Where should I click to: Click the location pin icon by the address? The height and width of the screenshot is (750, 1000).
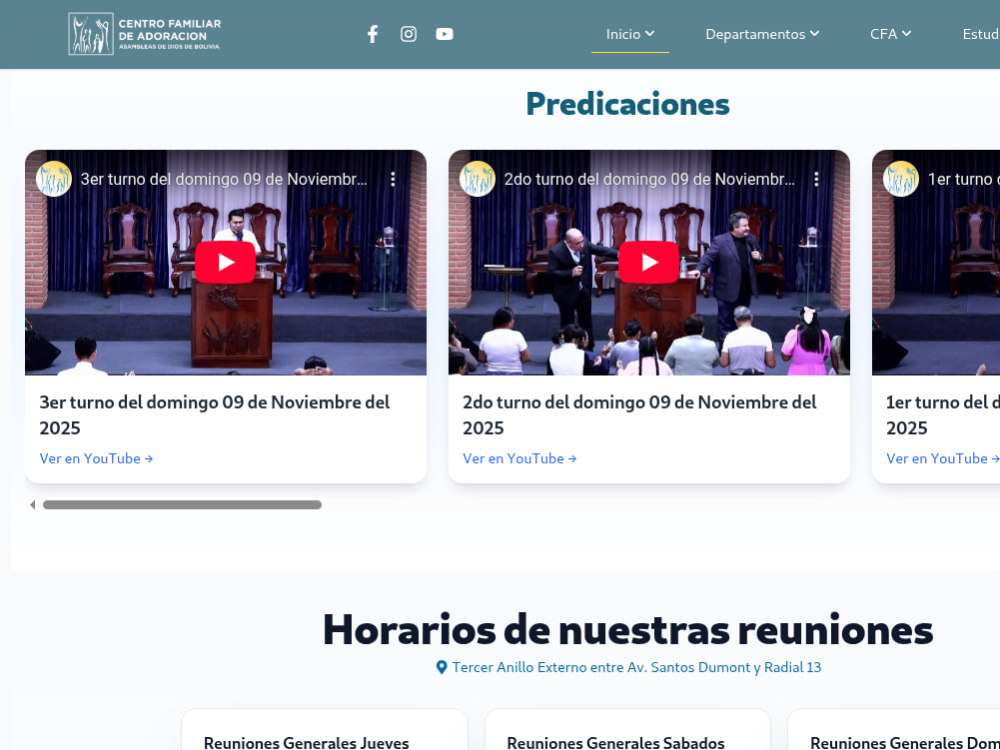(x=441, y=667)
